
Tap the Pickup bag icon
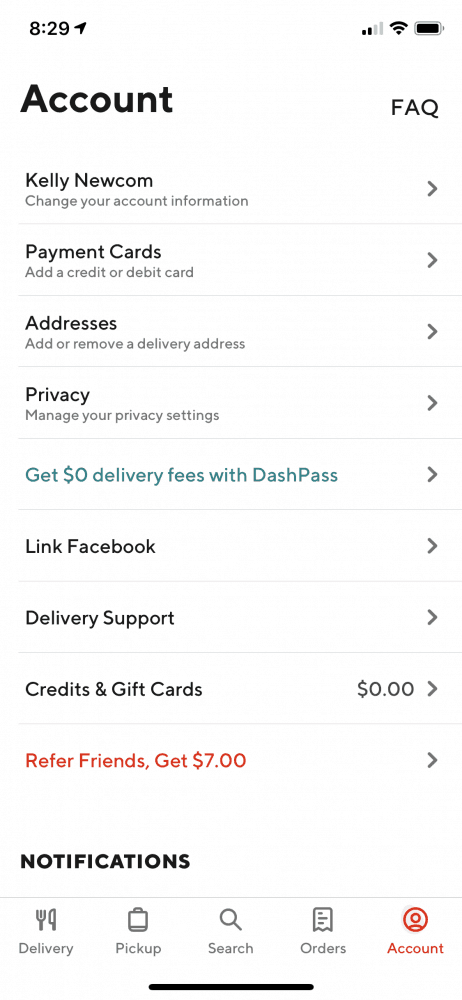click(138, 920)
